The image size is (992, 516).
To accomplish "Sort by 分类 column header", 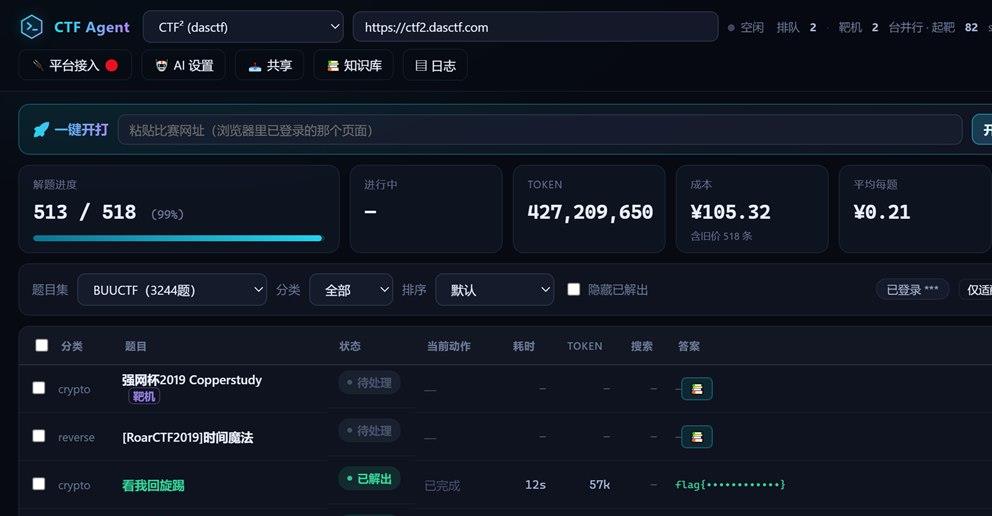I will click(x=72, y=346).
